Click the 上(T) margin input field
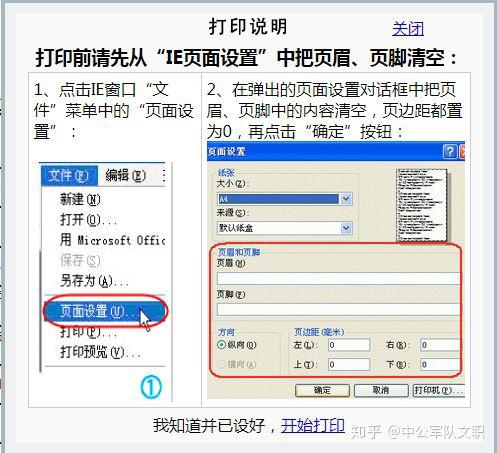Screen dimensions: 497x453 coord(349,364)
